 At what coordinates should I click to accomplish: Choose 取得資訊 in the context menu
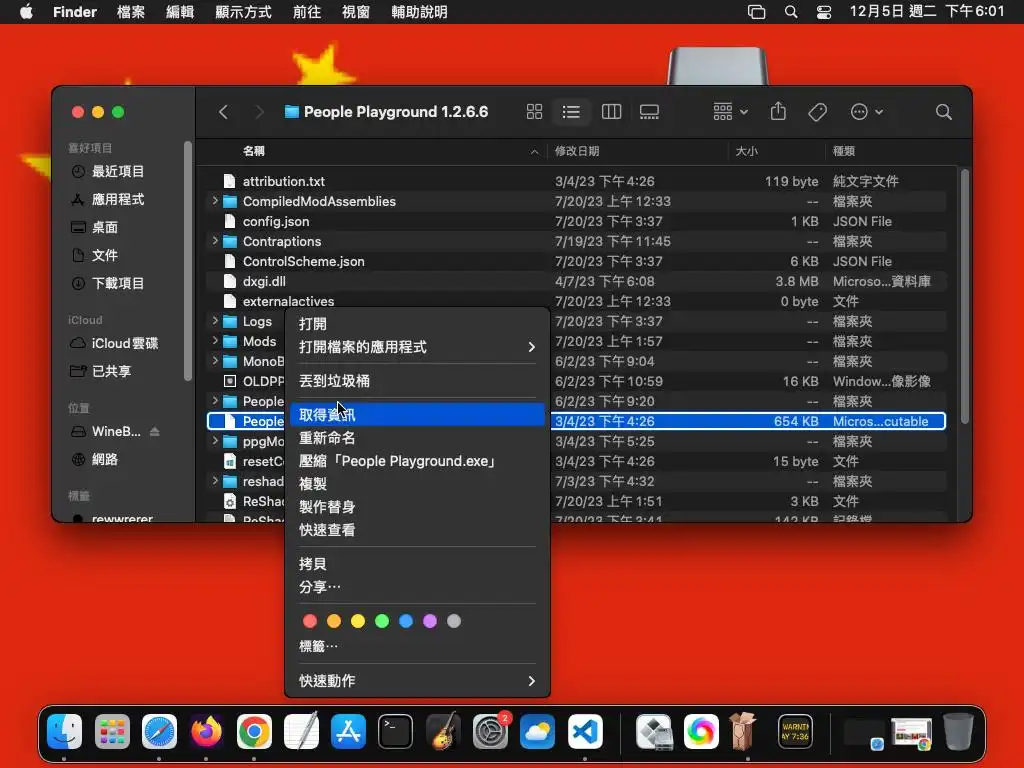pos(417,415)
